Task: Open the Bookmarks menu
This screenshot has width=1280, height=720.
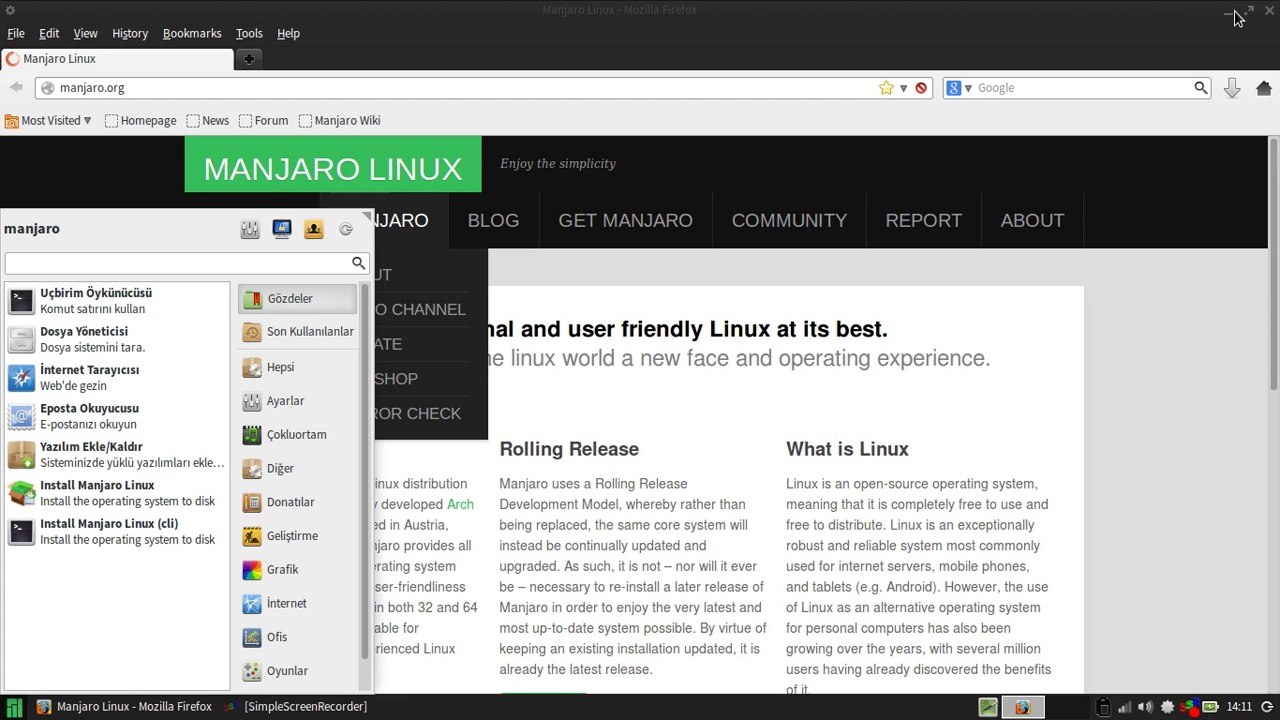Action: click(x=192, y=33)
